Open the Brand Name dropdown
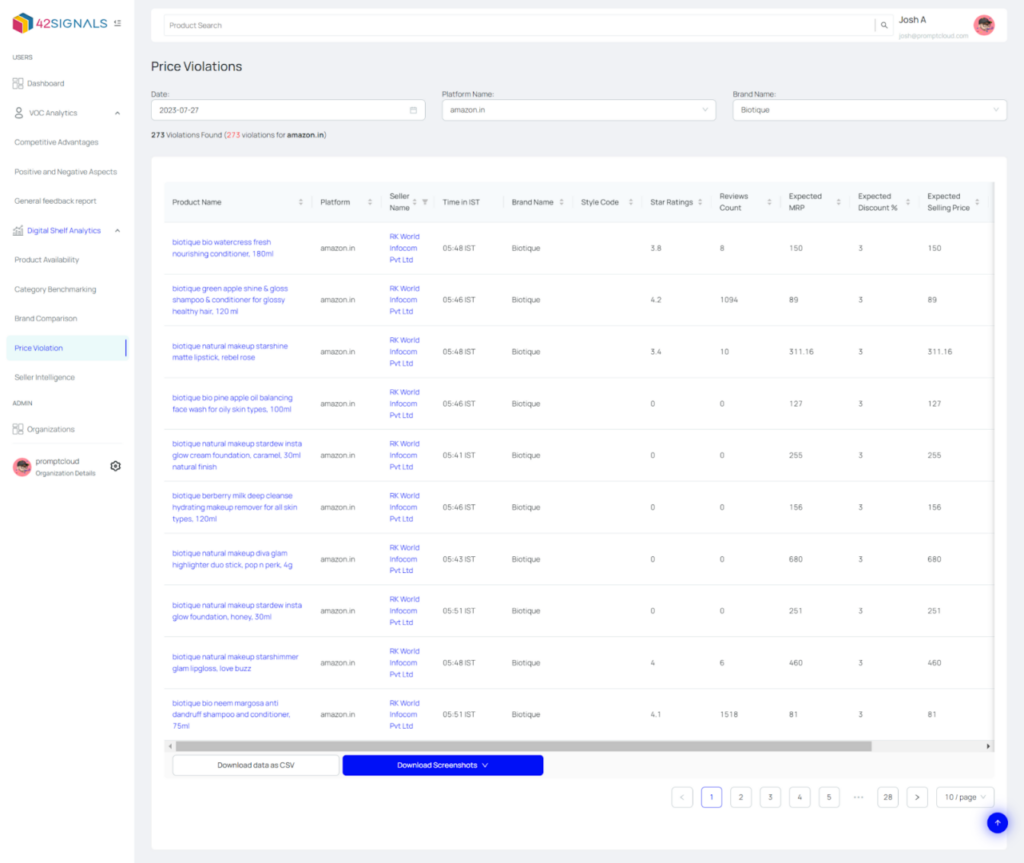Image resolution: width=1024 pixels, height=863 pixels. [869, 110]
